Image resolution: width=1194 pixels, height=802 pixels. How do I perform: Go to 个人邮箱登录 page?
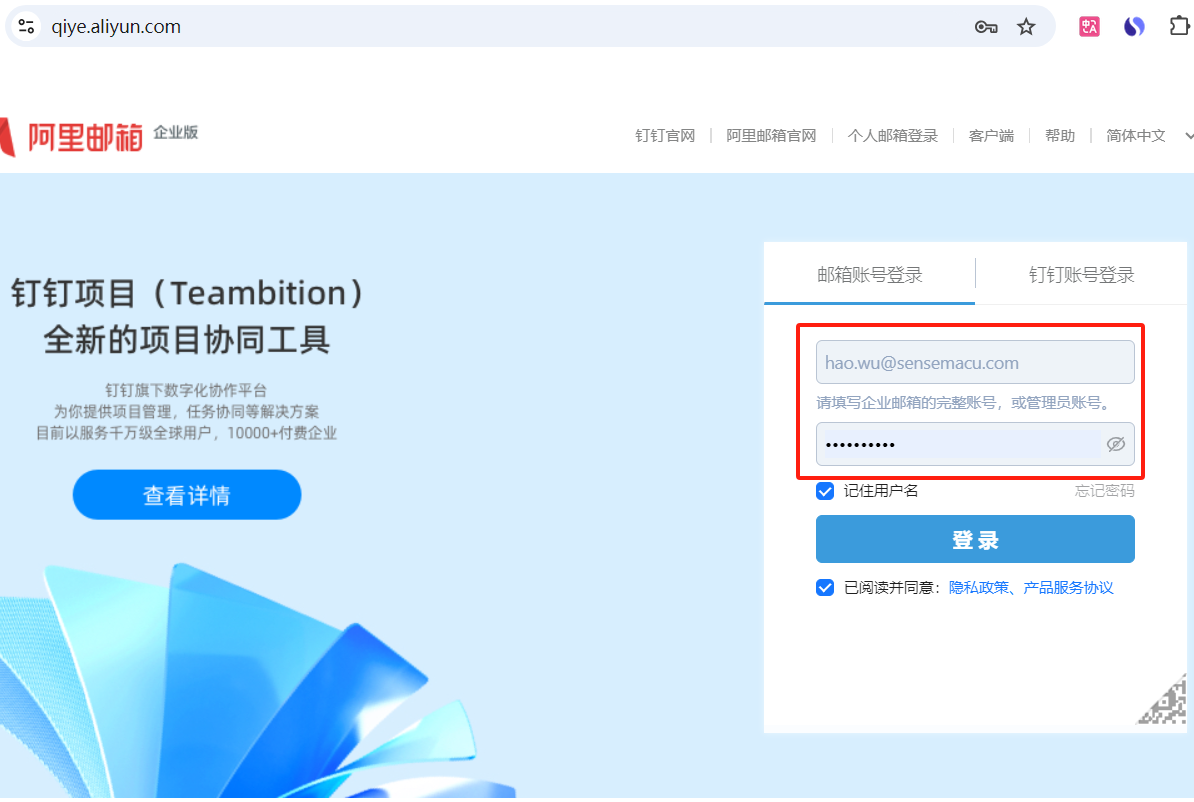pyautogui.click(x=892, y=136)
